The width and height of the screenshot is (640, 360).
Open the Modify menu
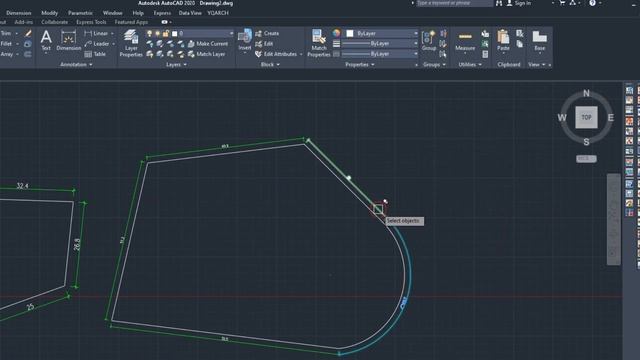(x=49, y=13)
